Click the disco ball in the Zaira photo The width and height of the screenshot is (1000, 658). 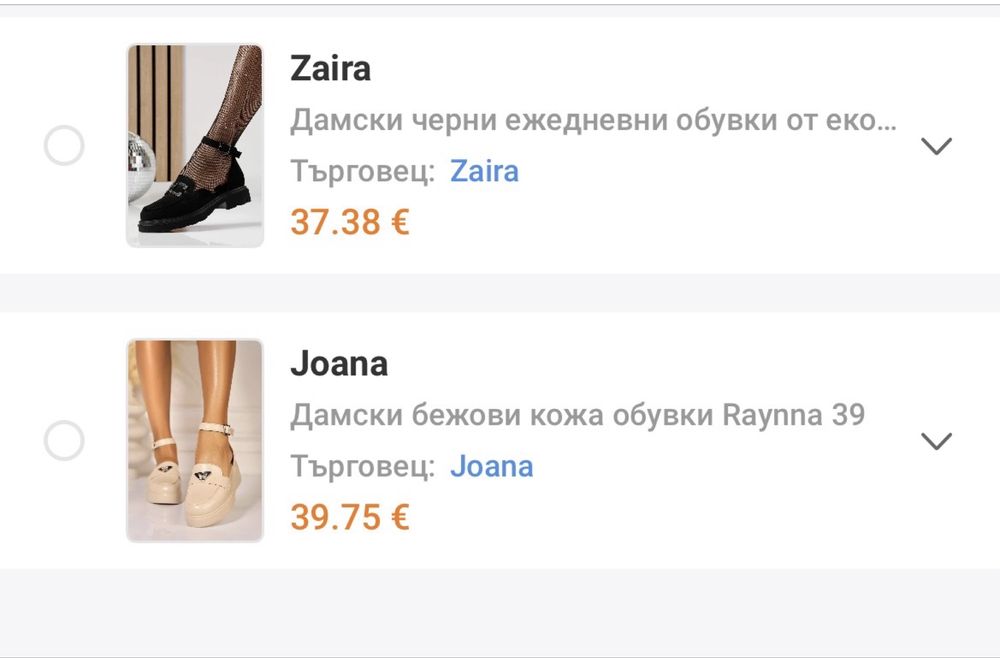(x=141, y=166)
